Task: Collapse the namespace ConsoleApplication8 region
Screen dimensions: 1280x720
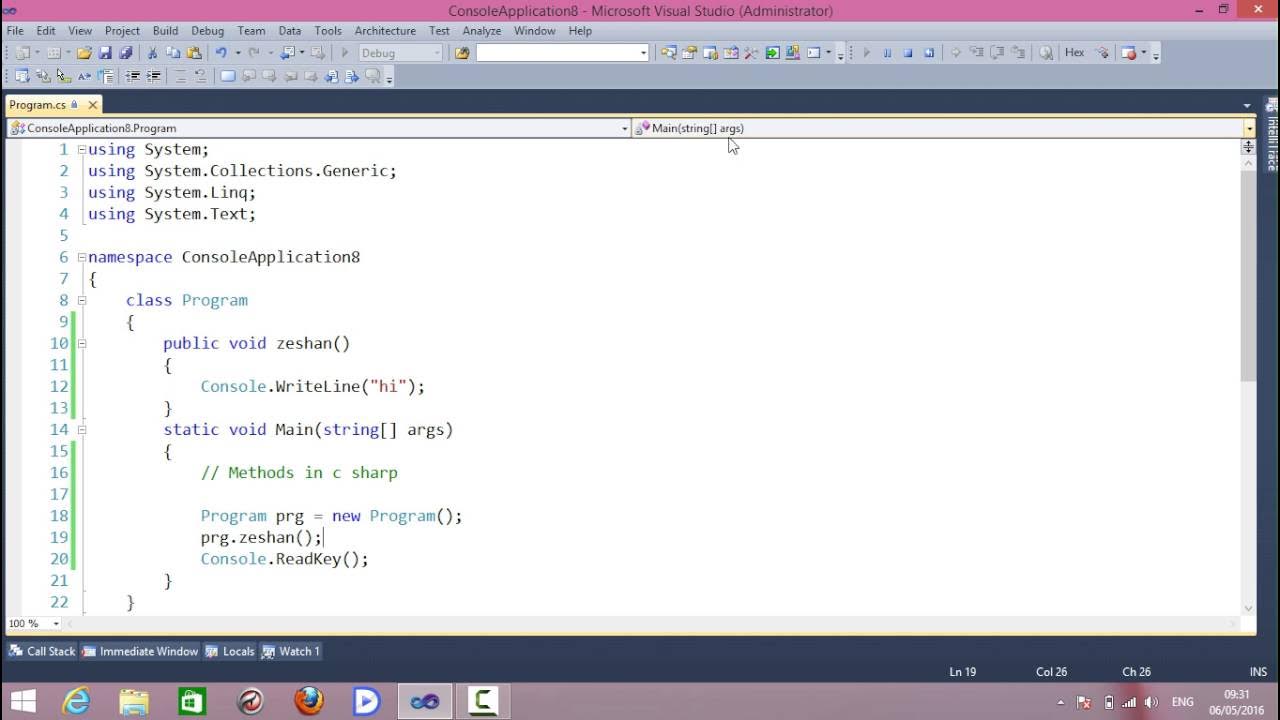Action: [82, 257]
